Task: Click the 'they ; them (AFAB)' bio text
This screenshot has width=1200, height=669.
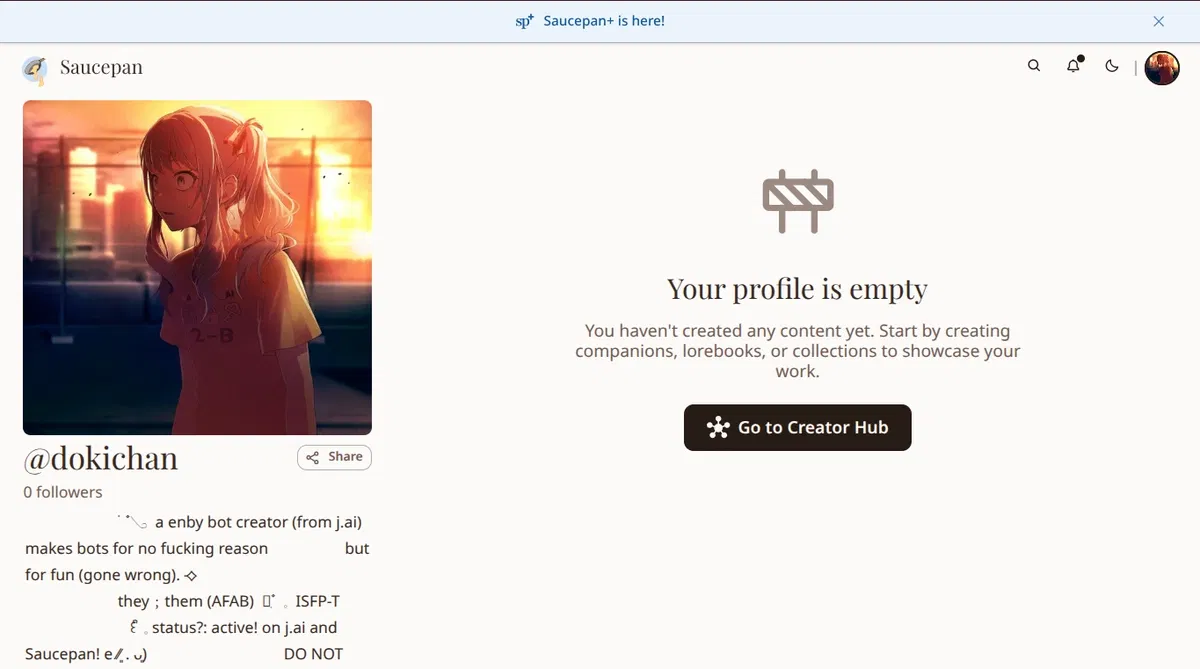Action: (186, 601)
